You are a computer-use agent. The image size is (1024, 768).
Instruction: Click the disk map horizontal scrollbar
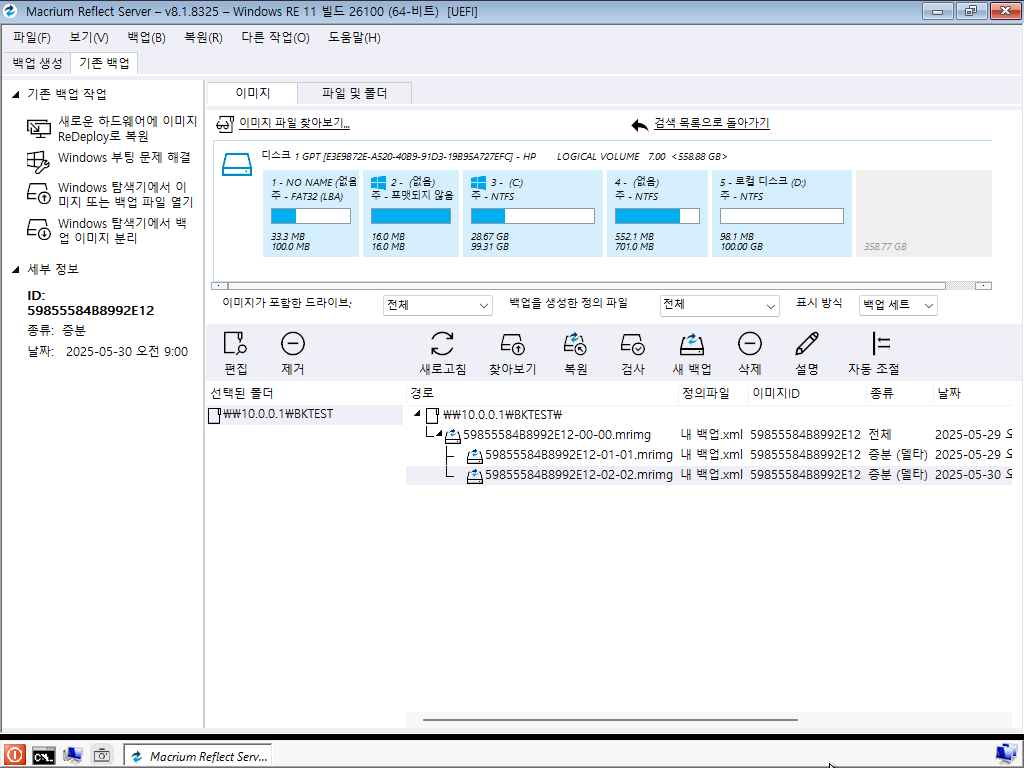click(586, 286)
